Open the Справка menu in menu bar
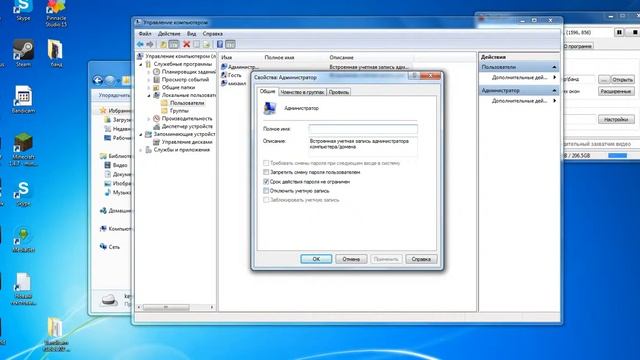 click(213, 33)
